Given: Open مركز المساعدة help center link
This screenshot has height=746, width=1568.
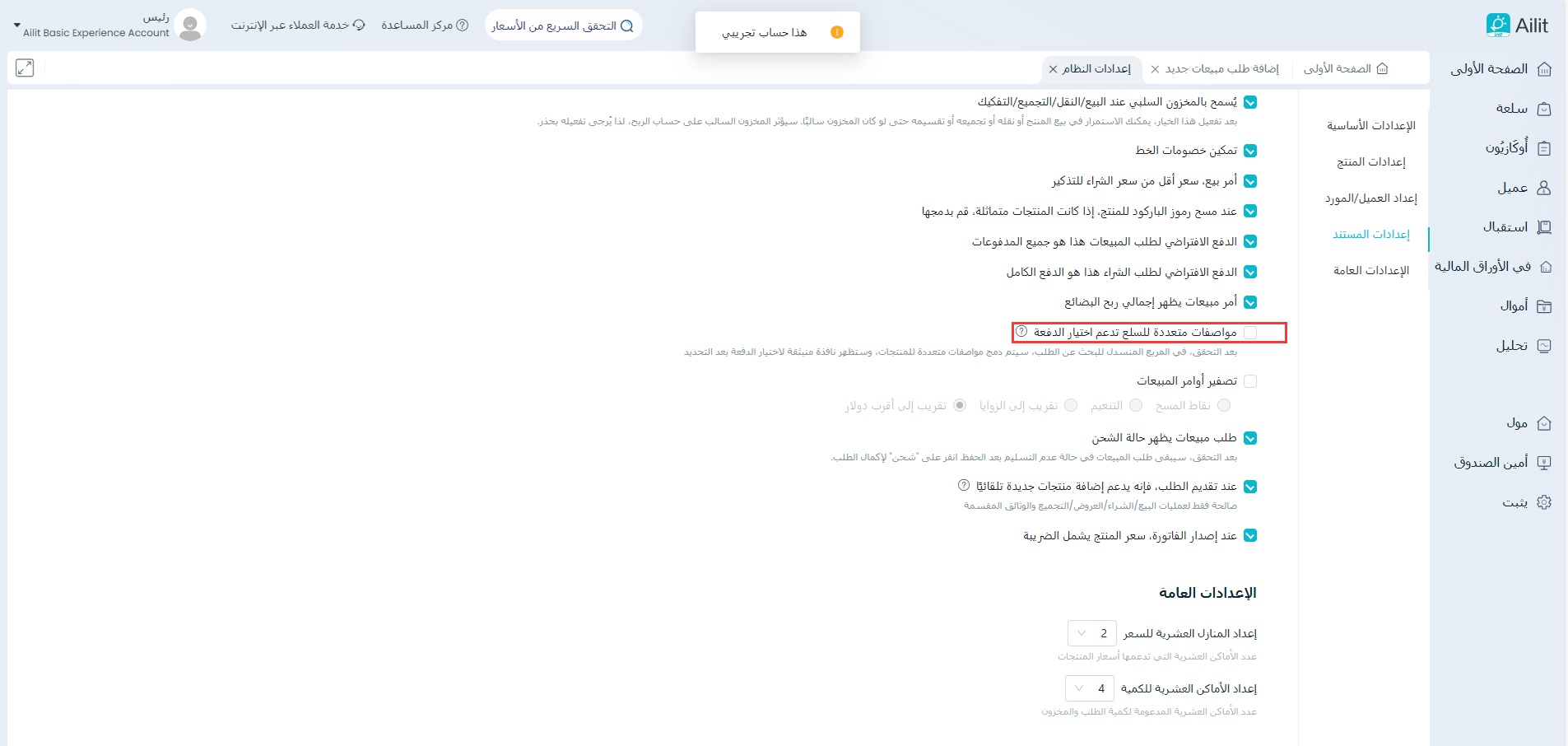Looking at the screenshot, I should click(x=424, y=26).
